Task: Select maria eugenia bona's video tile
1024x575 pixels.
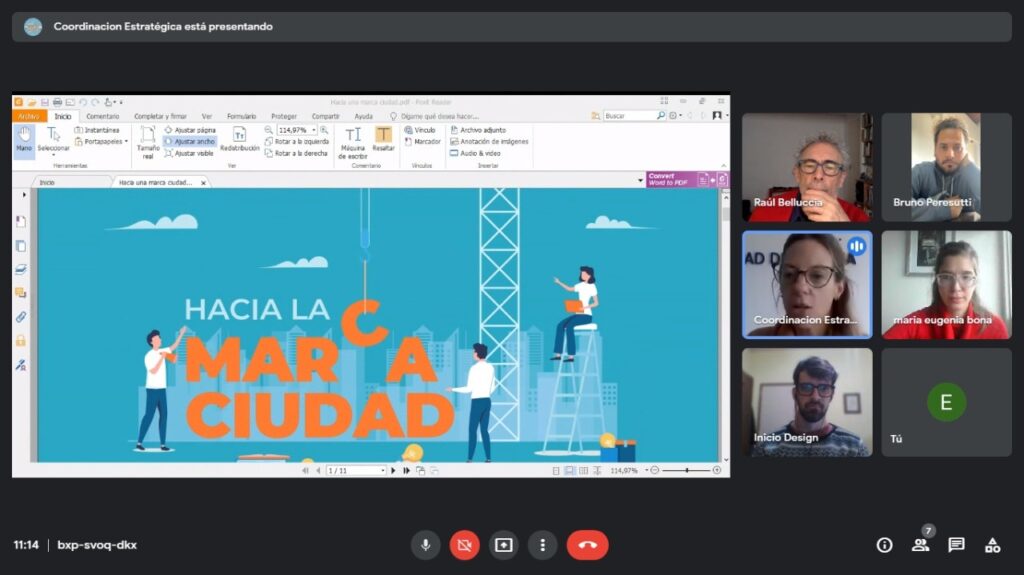Action: (x=946, y=285)
